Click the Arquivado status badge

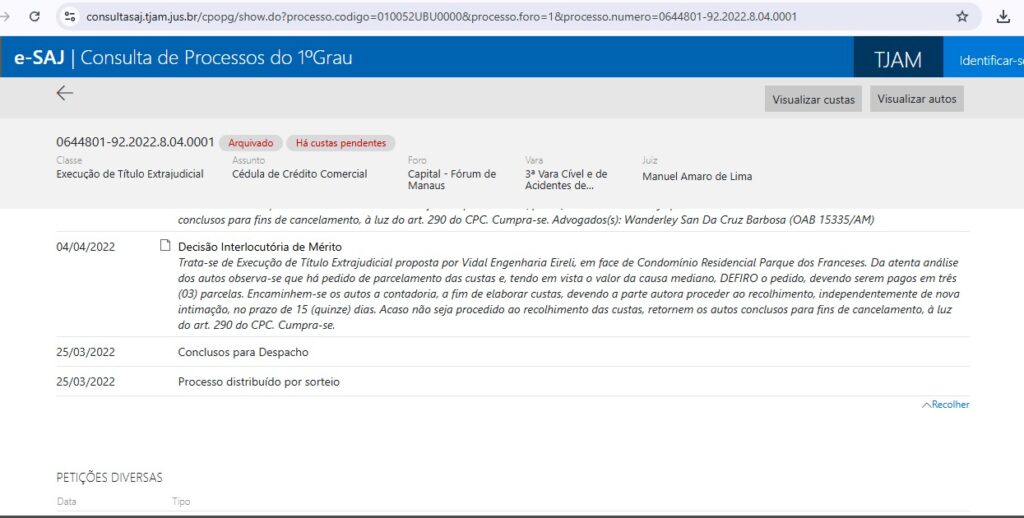[x=250, y=143]
